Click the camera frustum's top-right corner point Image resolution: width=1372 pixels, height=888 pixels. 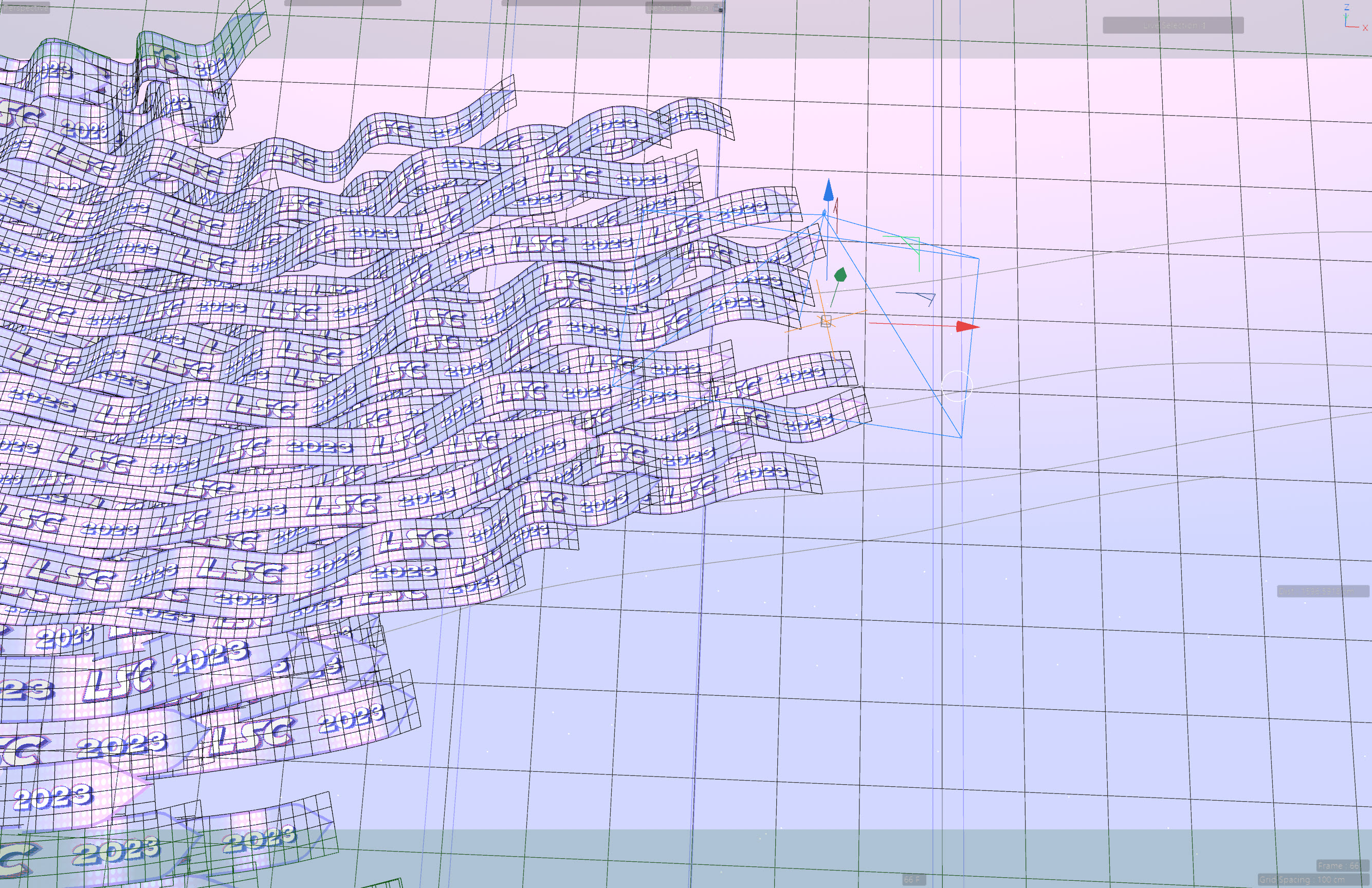point(979,260)
